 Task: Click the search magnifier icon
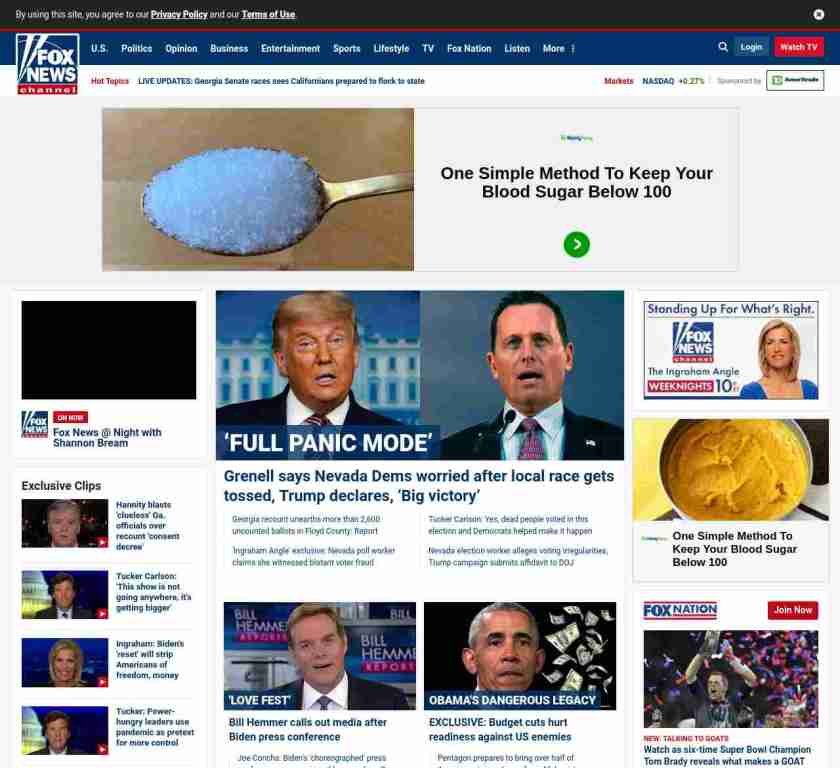[x=723, y=47]
